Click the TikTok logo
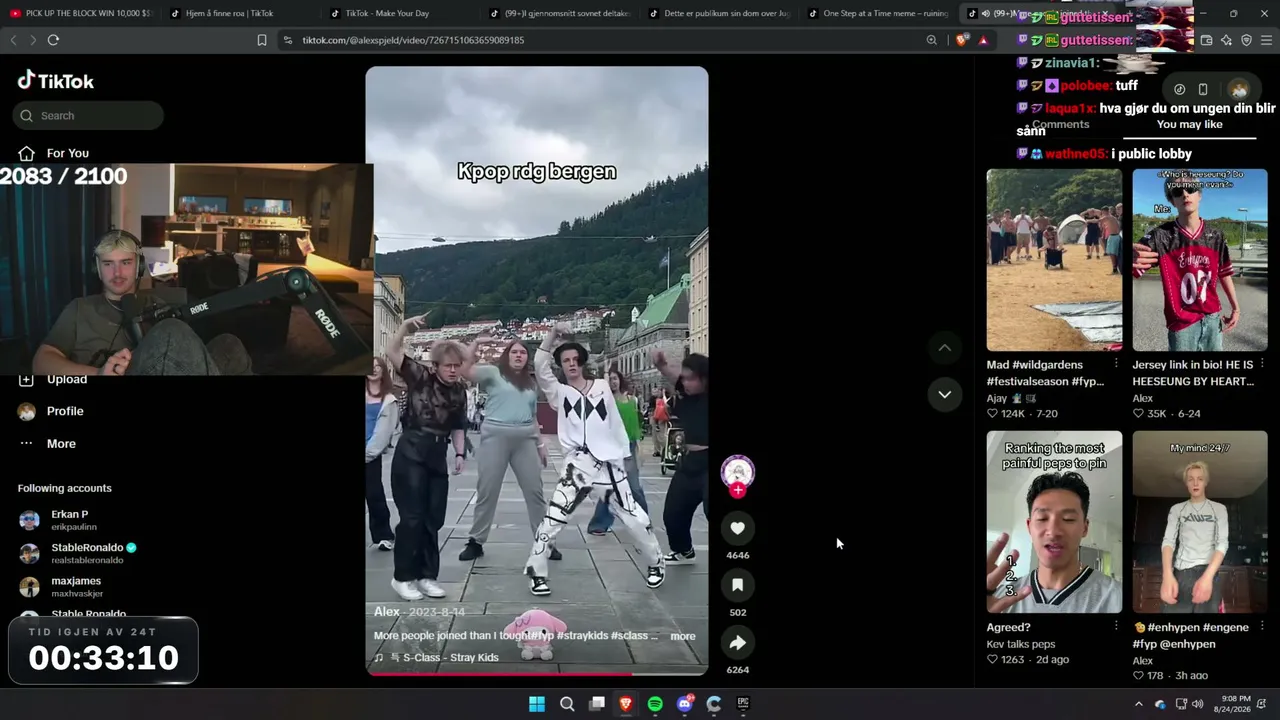The image size is (1280, 720). click(x=56, y=81)
